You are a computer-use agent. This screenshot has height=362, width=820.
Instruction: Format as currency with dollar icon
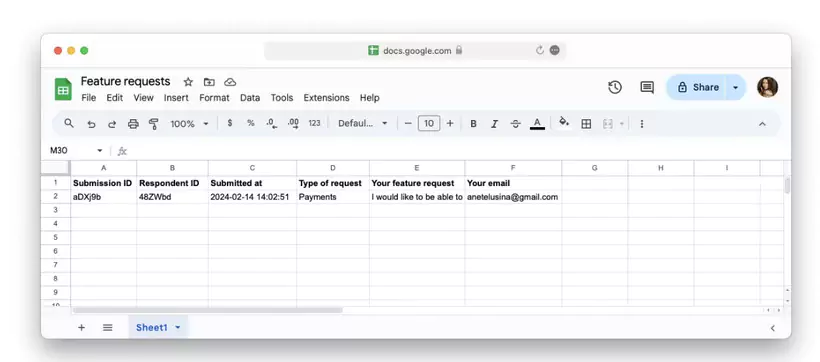click(x=230, y=123)
